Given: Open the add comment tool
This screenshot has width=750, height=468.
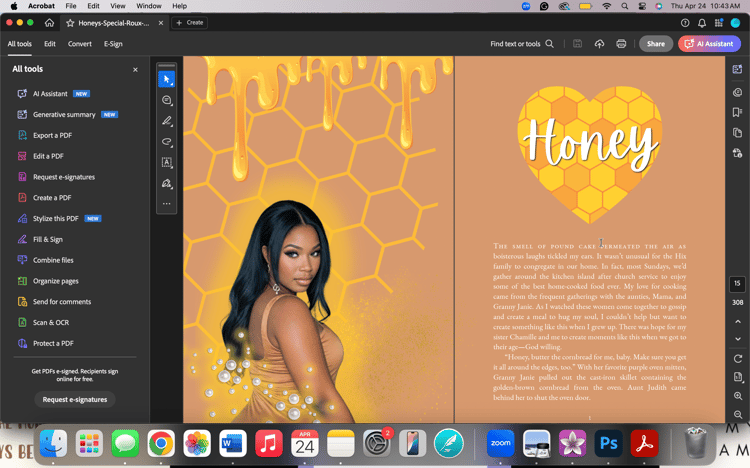Looking at the screenshot, I should [166, 100].
